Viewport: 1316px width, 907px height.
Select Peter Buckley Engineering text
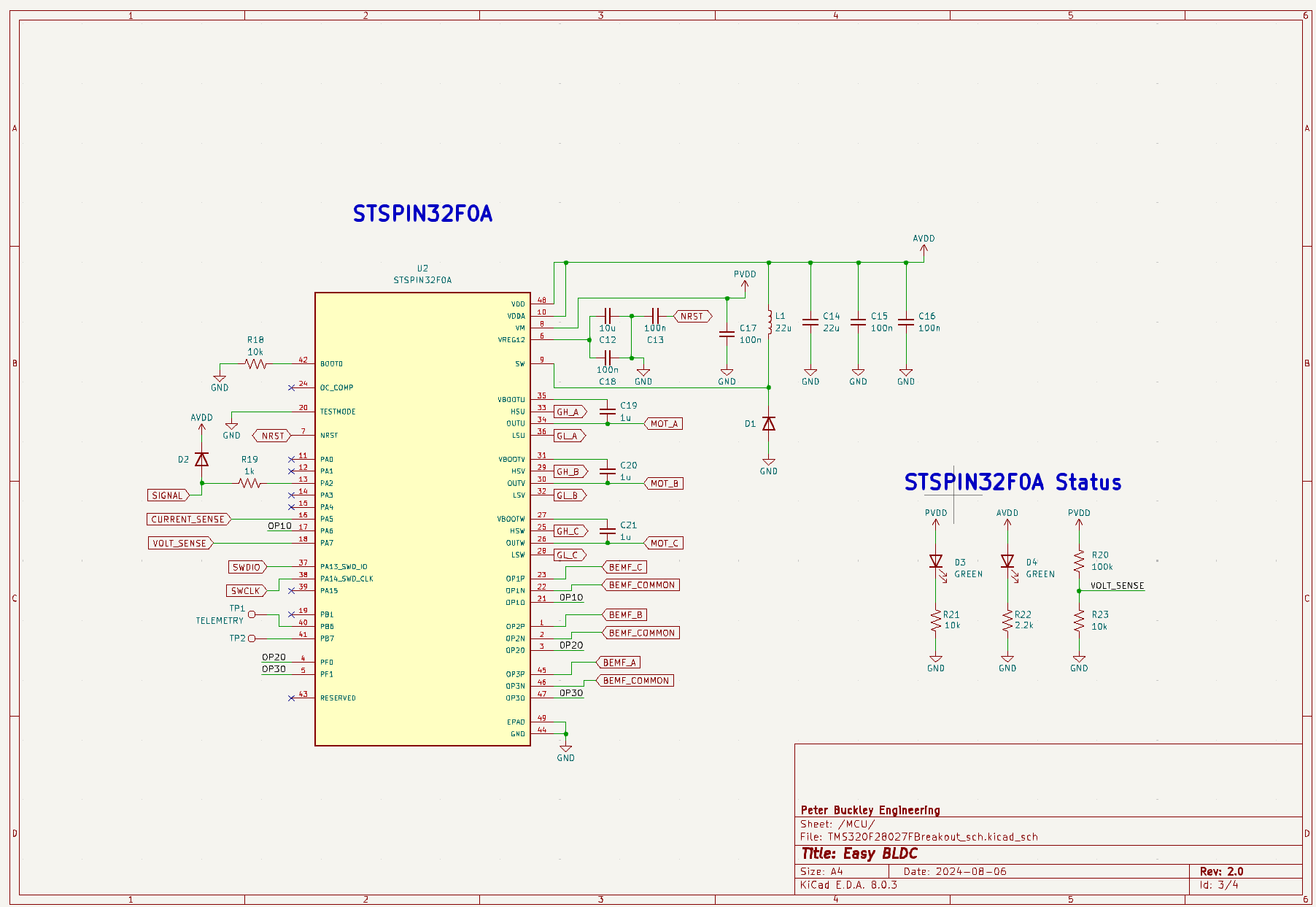[x=870, y=810]
